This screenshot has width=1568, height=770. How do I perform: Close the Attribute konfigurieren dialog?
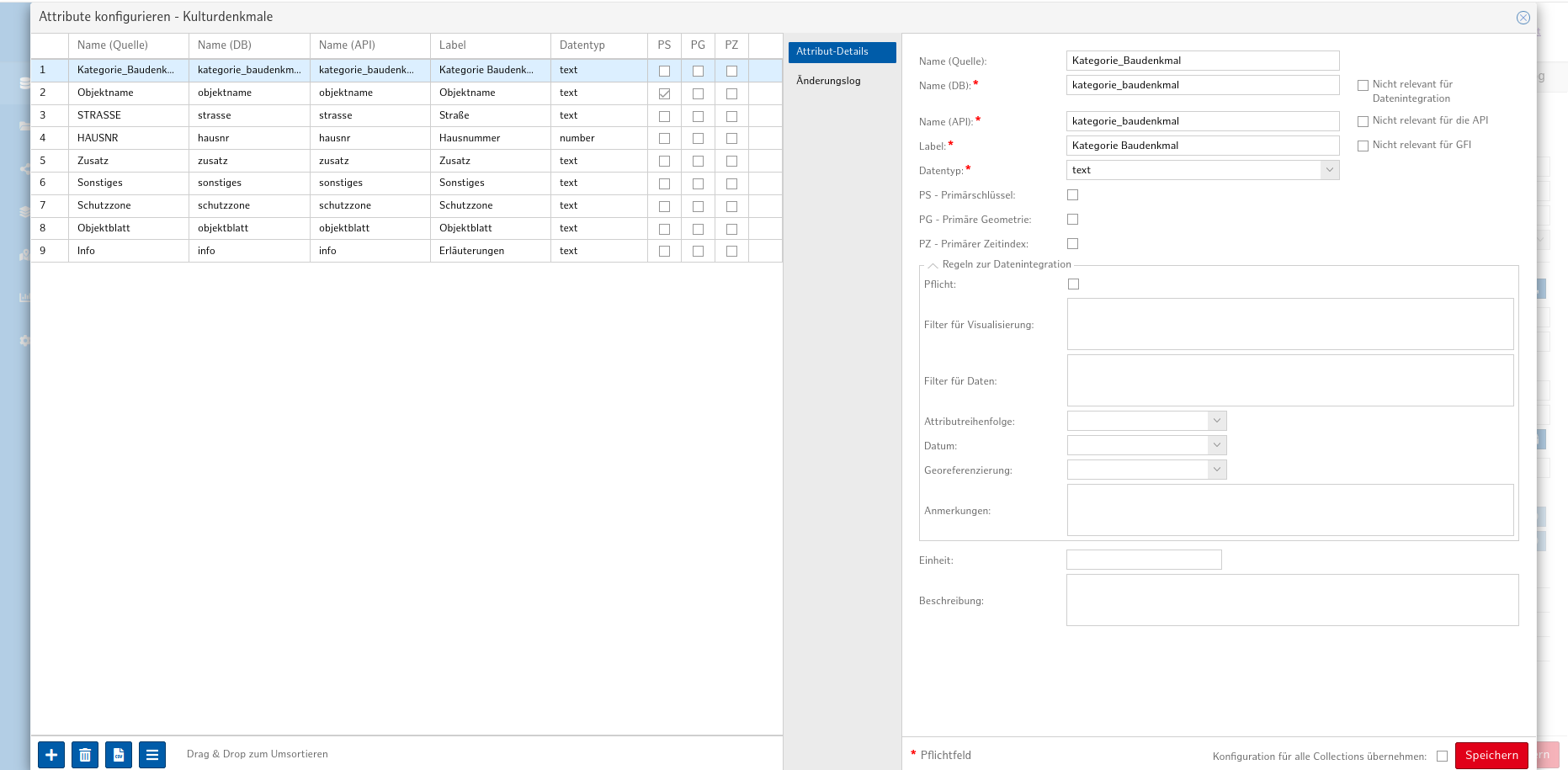[x=1523, y=18]
